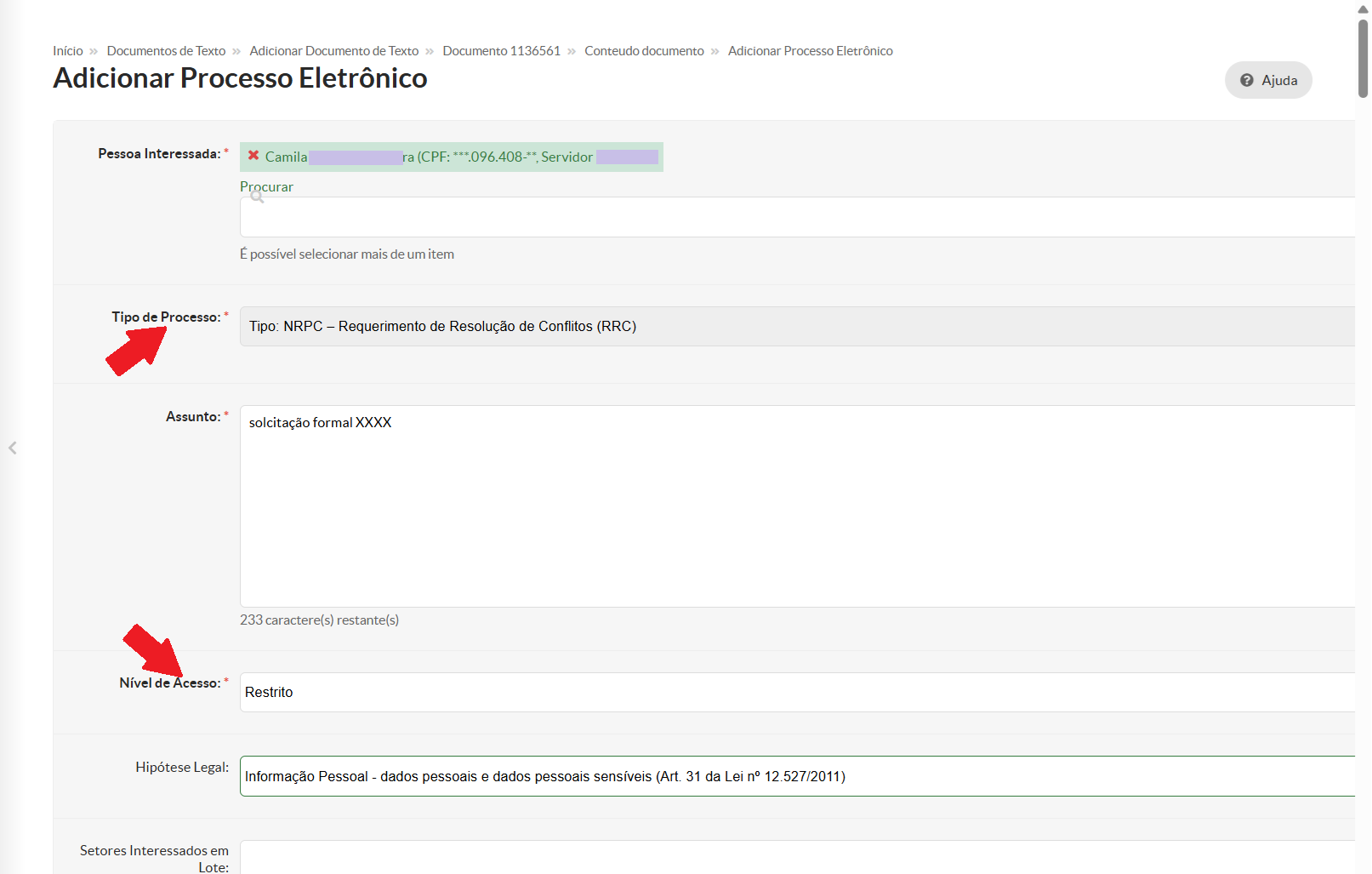
Task: Open Documento 1136561 breadcrumb link
Action: [x=501, y=51]
